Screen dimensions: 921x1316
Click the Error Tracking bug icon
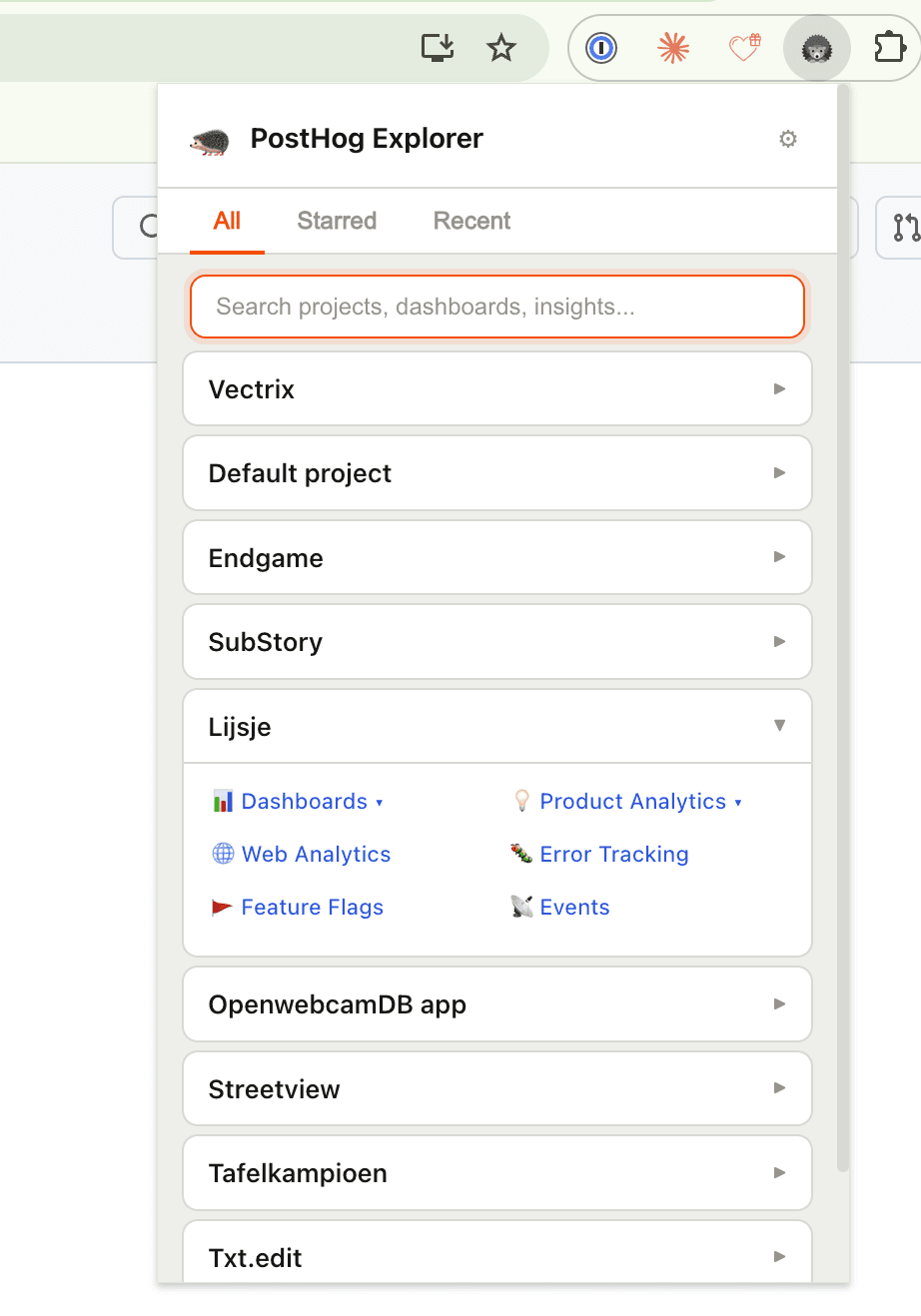coord(521,854)
